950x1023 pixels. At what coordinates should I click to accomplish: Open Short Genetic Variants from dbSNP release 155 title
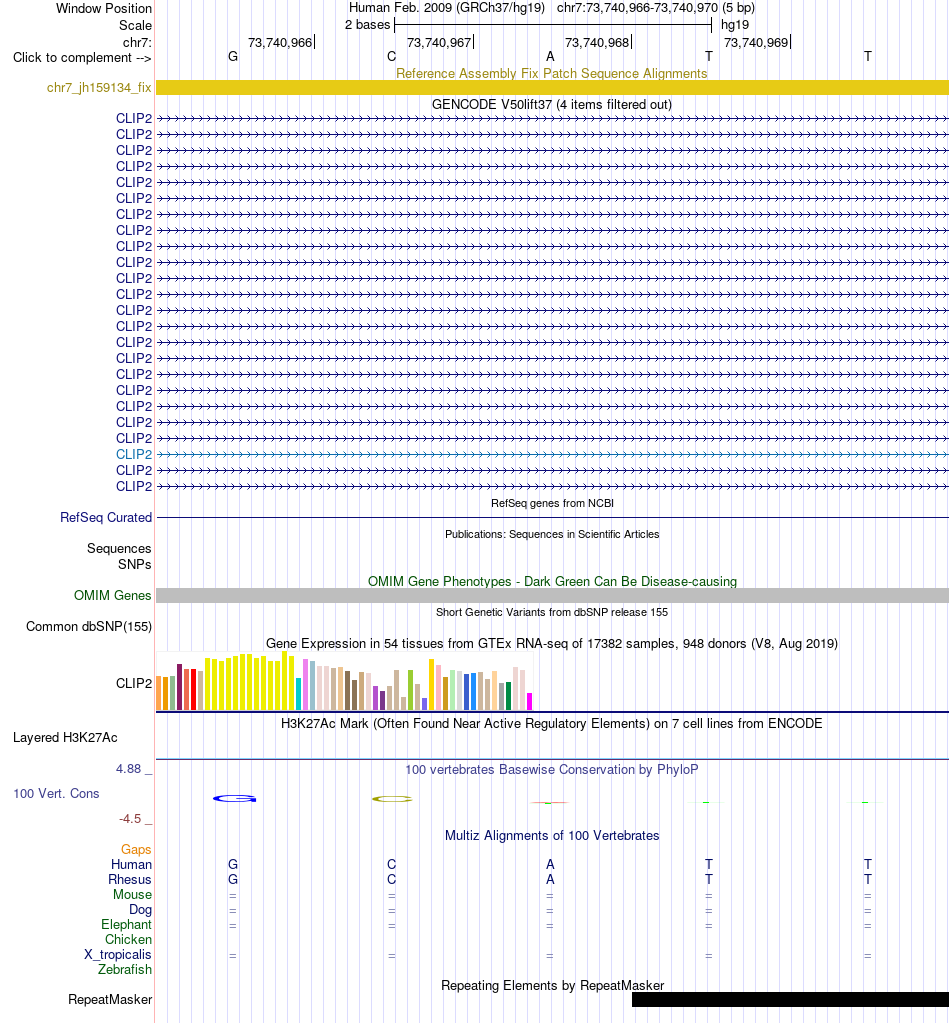[552, 612]
